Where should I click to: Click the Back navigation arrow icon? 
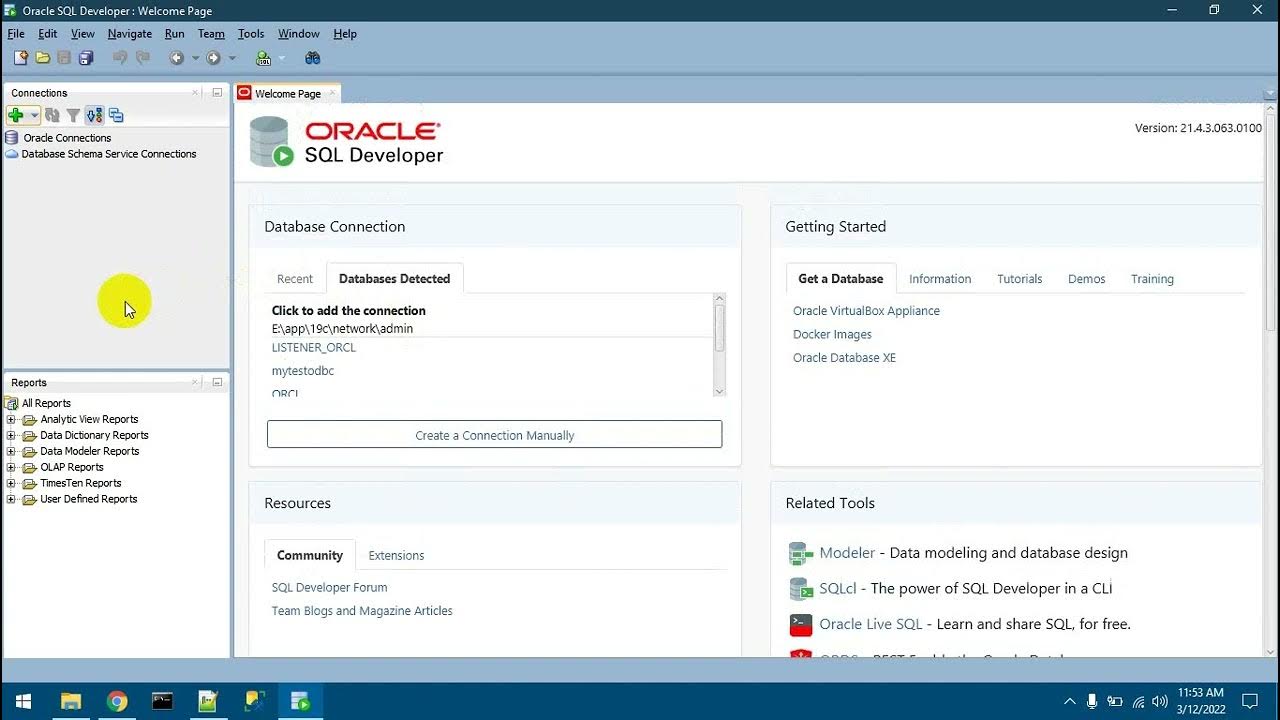tap(177, 58)
